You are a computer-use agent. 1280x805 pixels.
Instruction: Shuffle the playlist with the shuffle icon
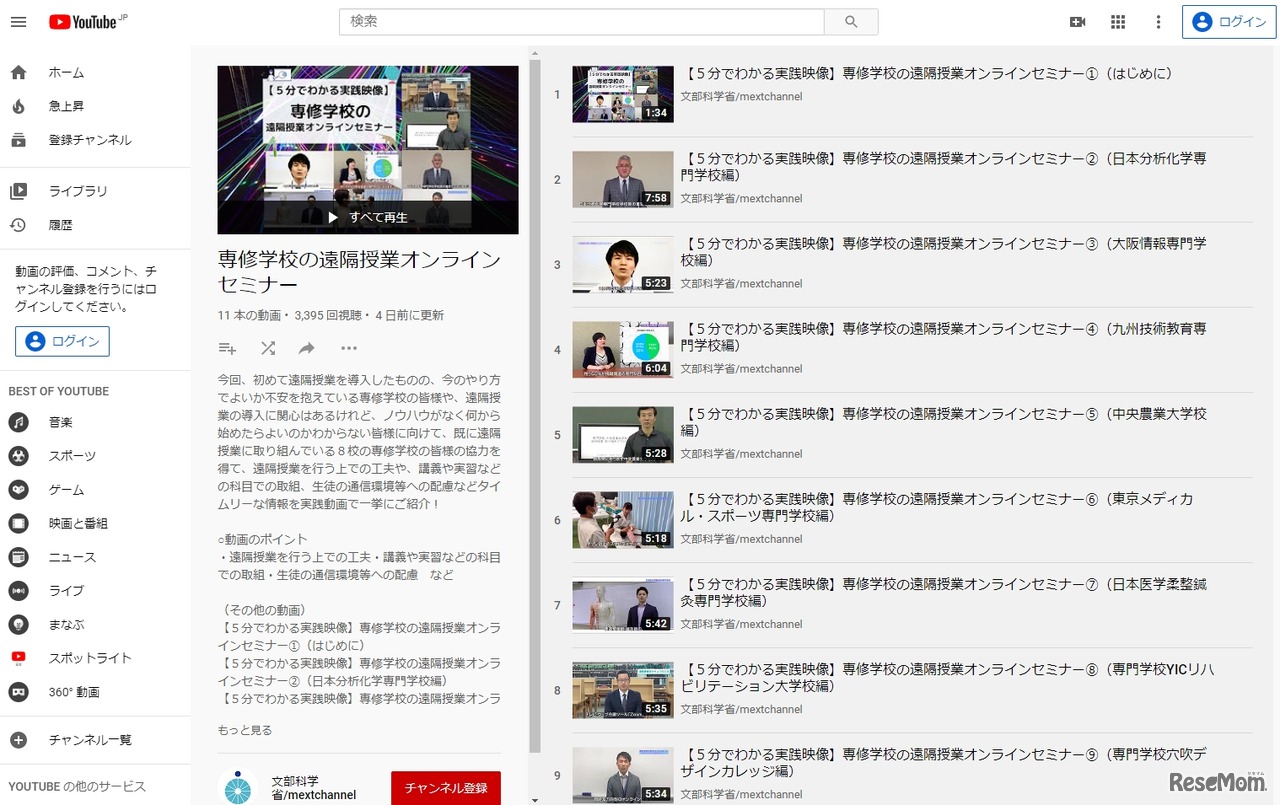point(267,347)
